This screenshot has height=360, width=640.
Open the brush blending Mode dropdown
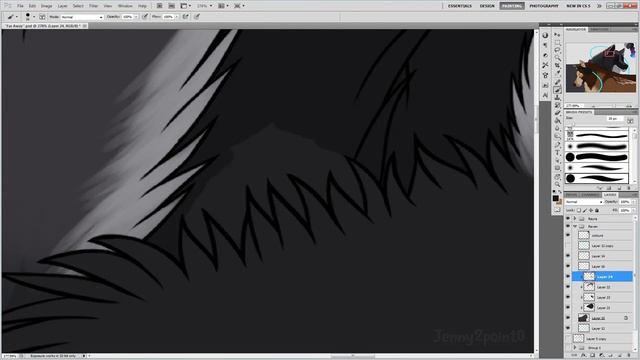pyautogui.click(x=82, y=17)
